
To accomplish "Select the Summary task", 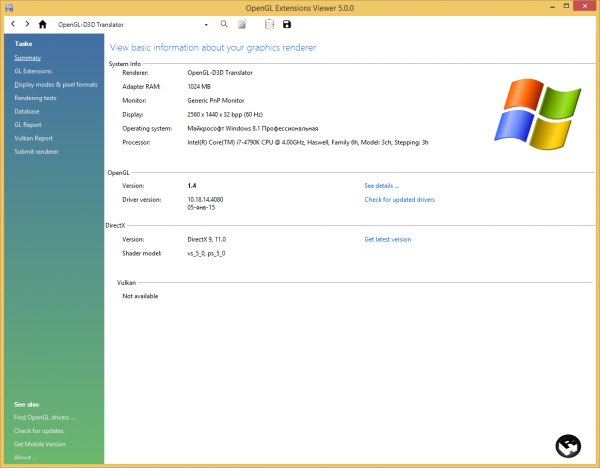I will coord(28,58).
